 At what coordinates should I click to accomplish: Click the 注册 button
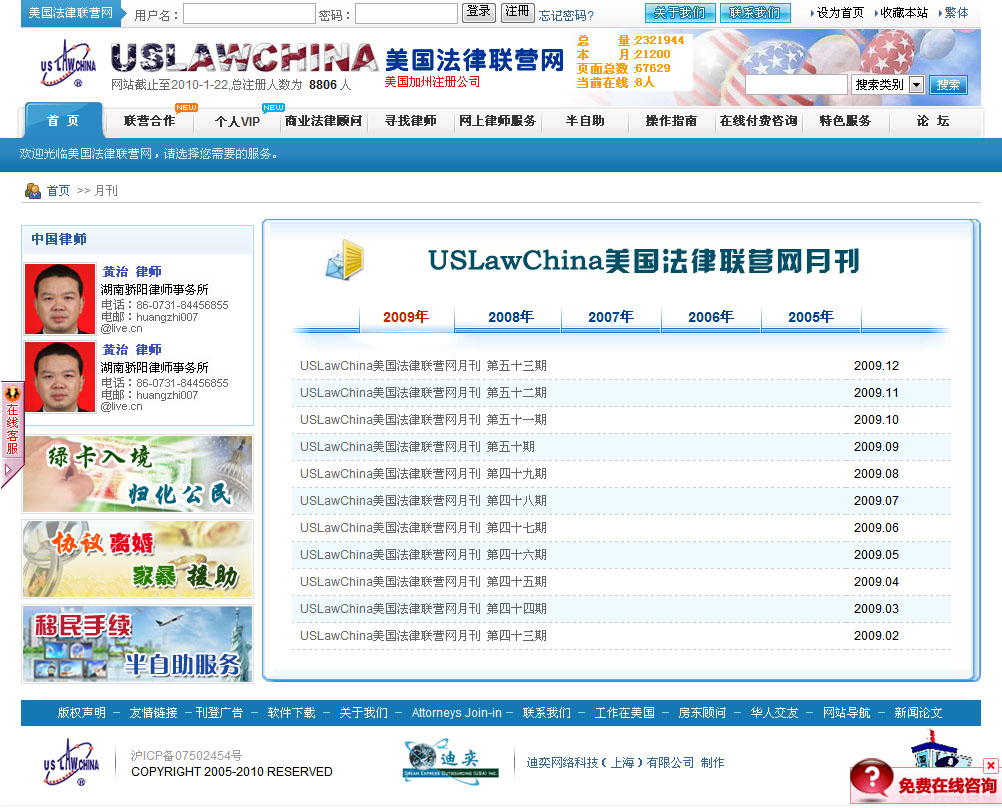[518, 12]
